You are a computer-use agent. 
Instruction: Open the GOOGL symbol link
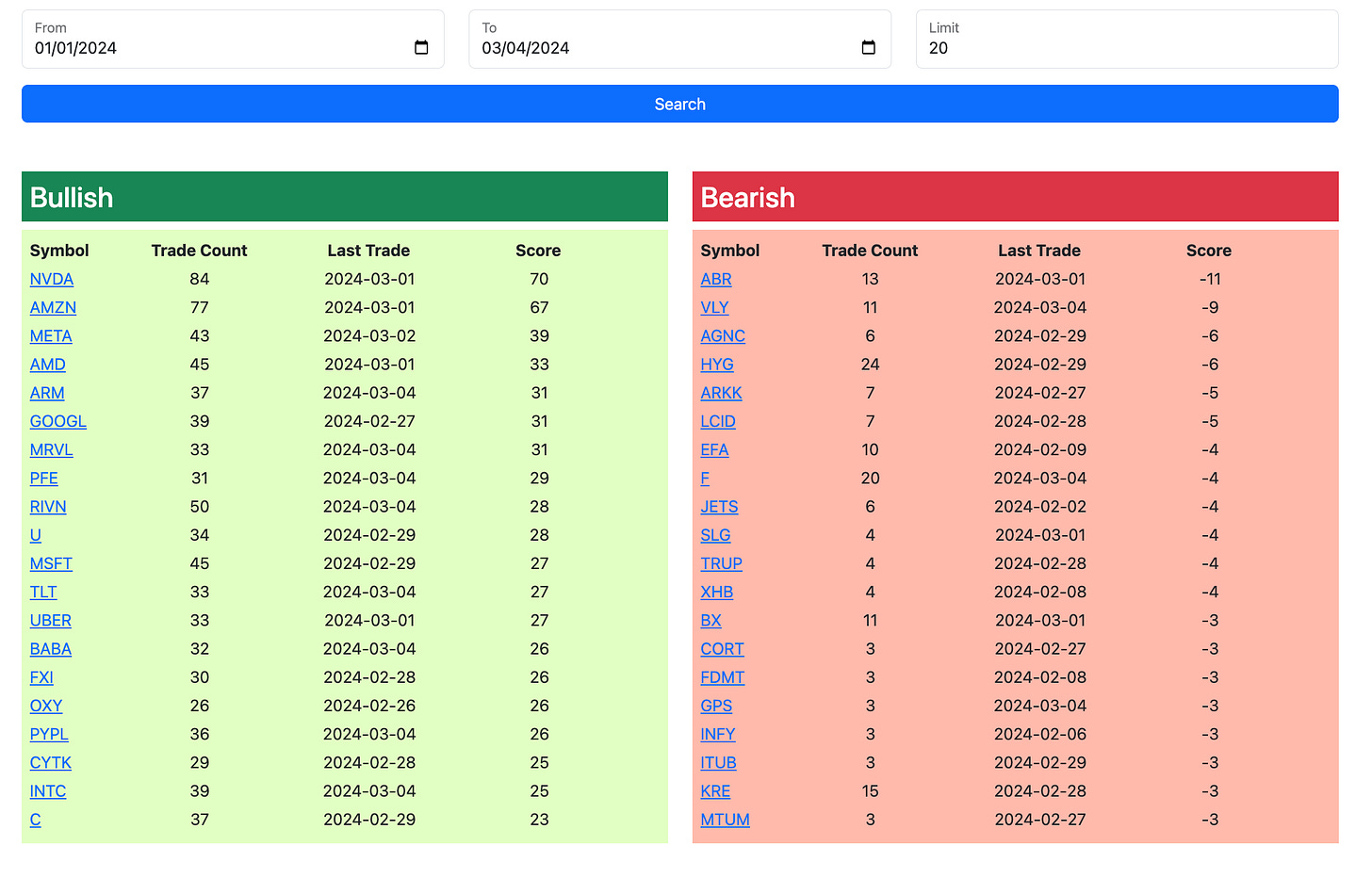[58, 421]
